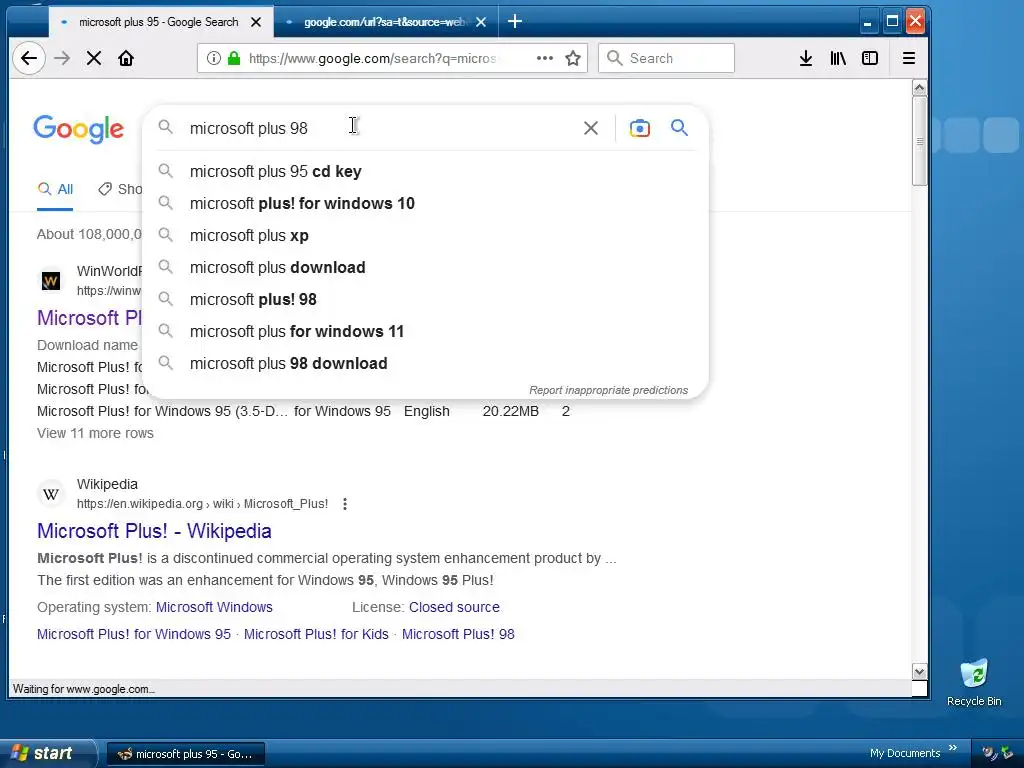Choose suggestion 'microsoft plus! for windows 10'
Image resolution: width=1024 pixels, height=768 pixels.
425,203
